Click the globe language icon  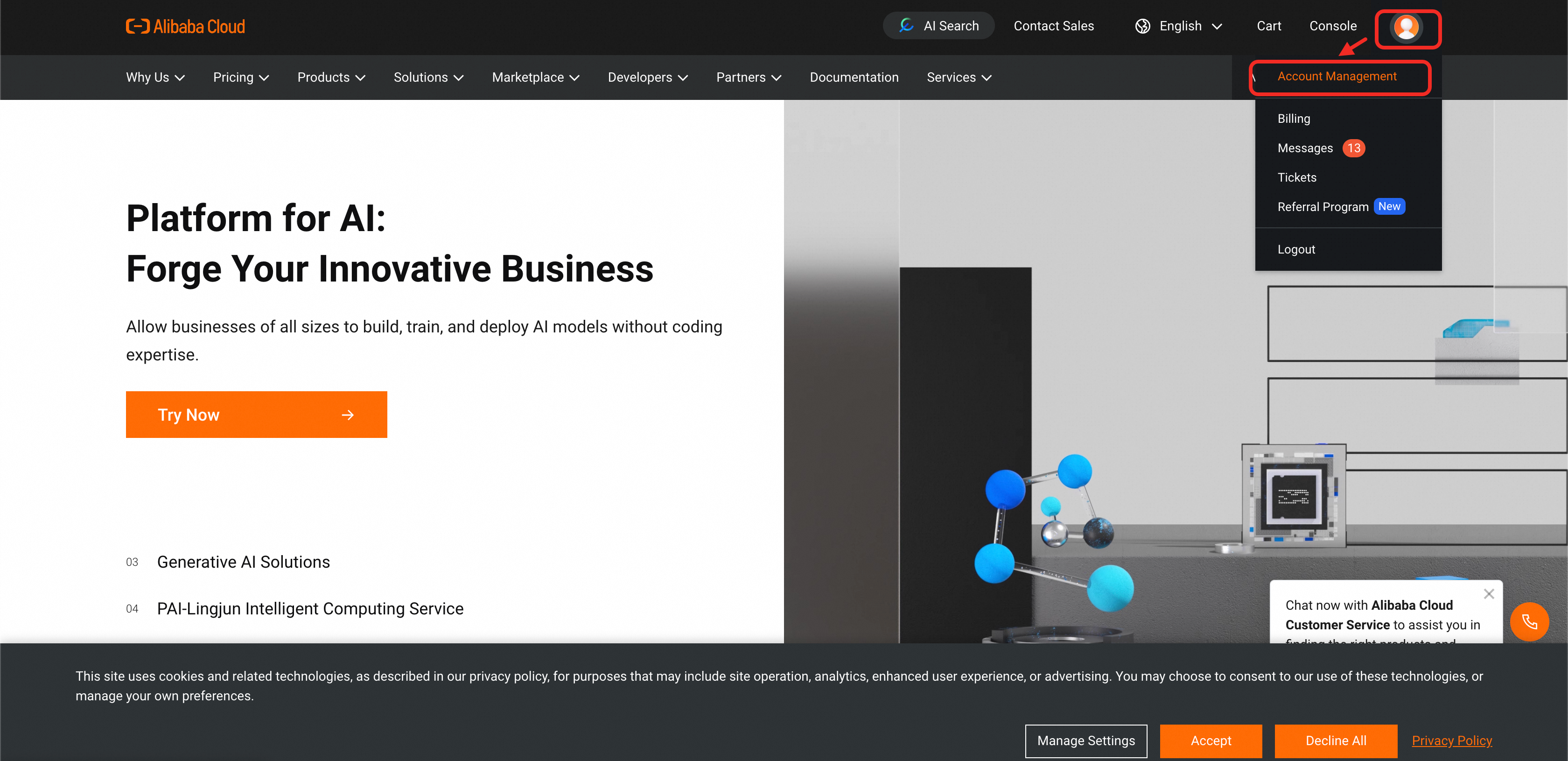point(1142,26)
